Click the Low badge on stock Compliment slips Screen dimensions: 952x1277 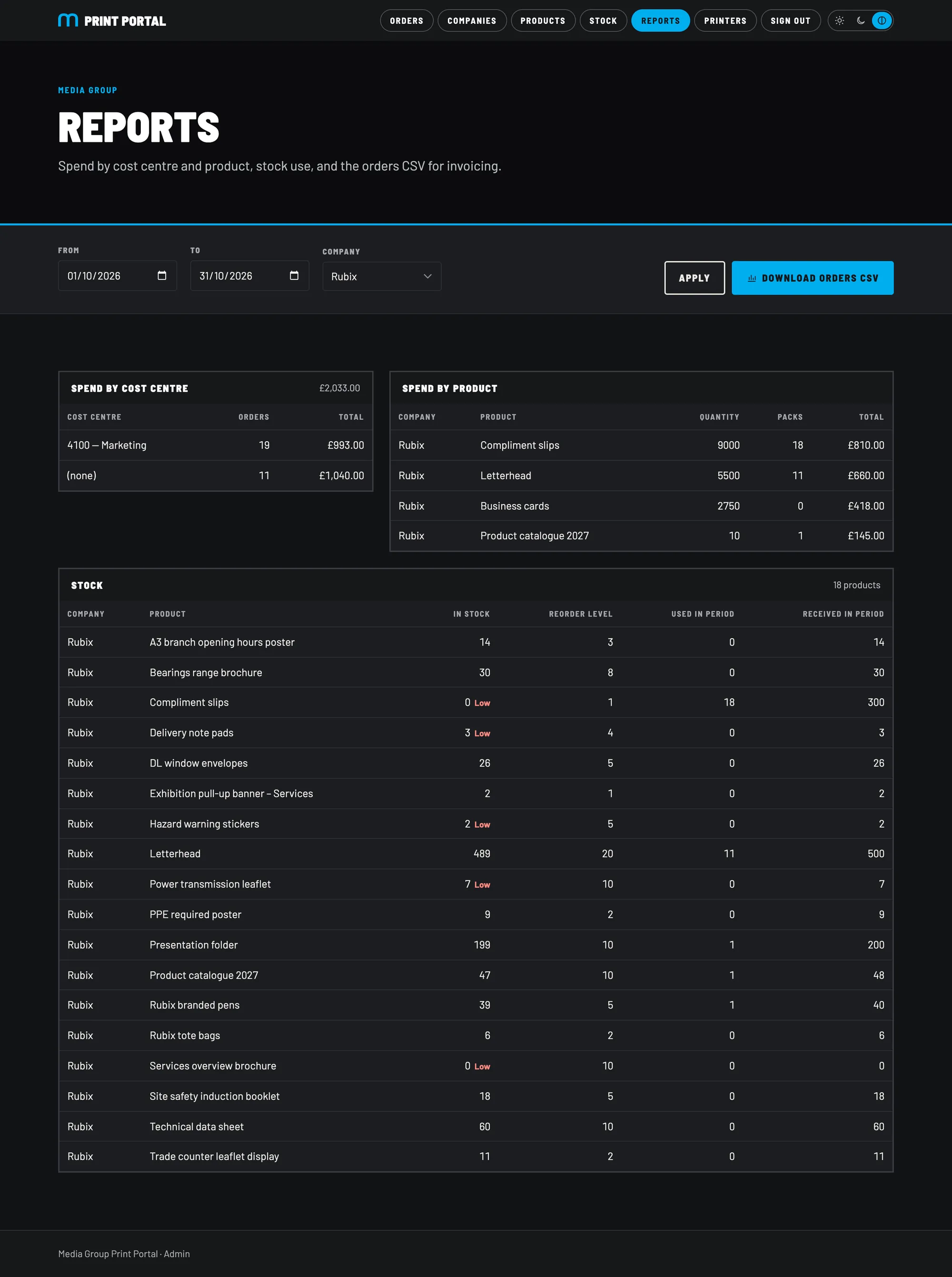(482, 703)
